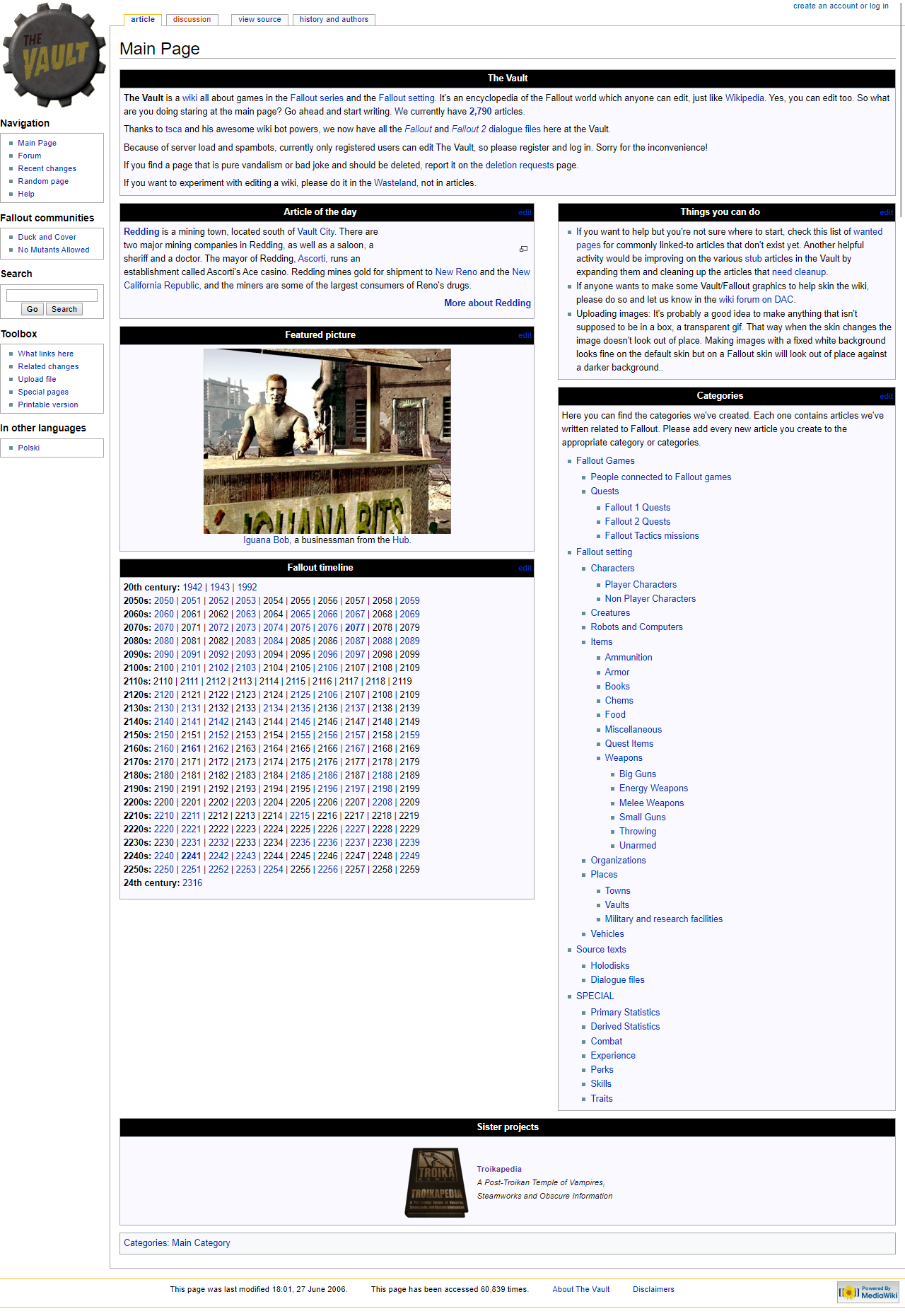
Task: Open year 2316 in timeline
Action: point(192,883)
